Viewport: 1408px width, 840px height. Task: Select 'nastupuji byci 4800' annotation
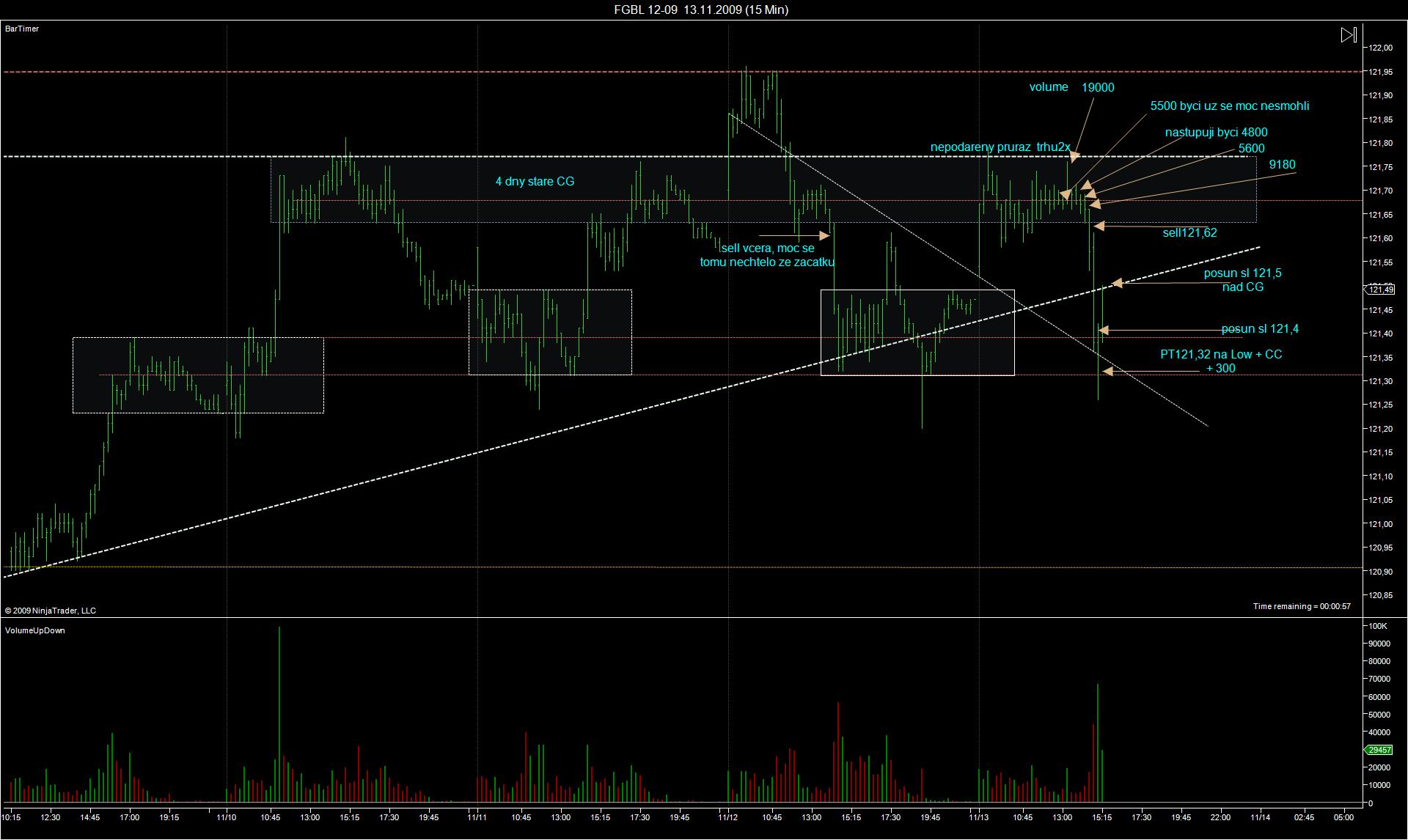click(x=1216, y=132)
